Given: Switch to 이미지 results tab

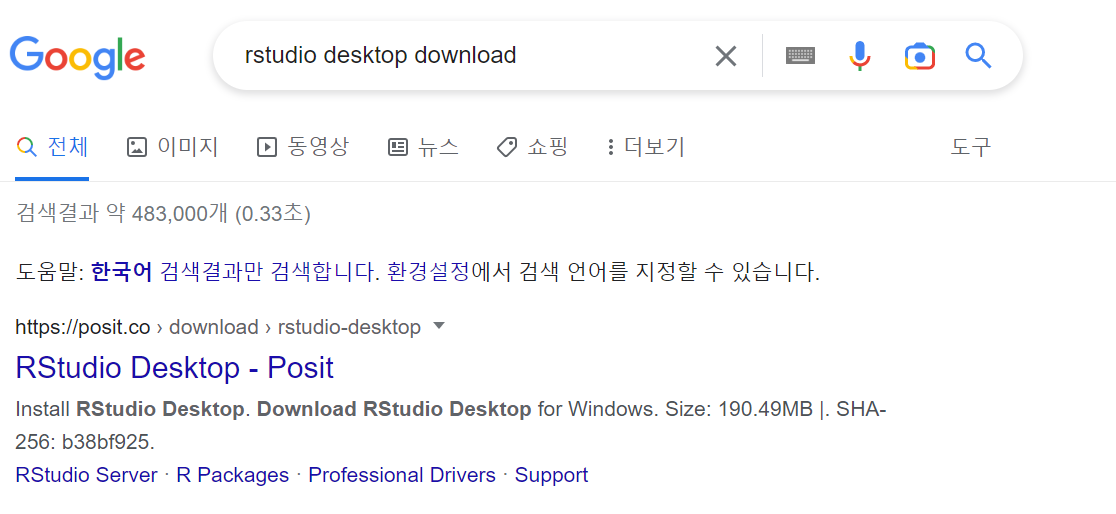Looking at the screenshot, I should tap(172, 147).
